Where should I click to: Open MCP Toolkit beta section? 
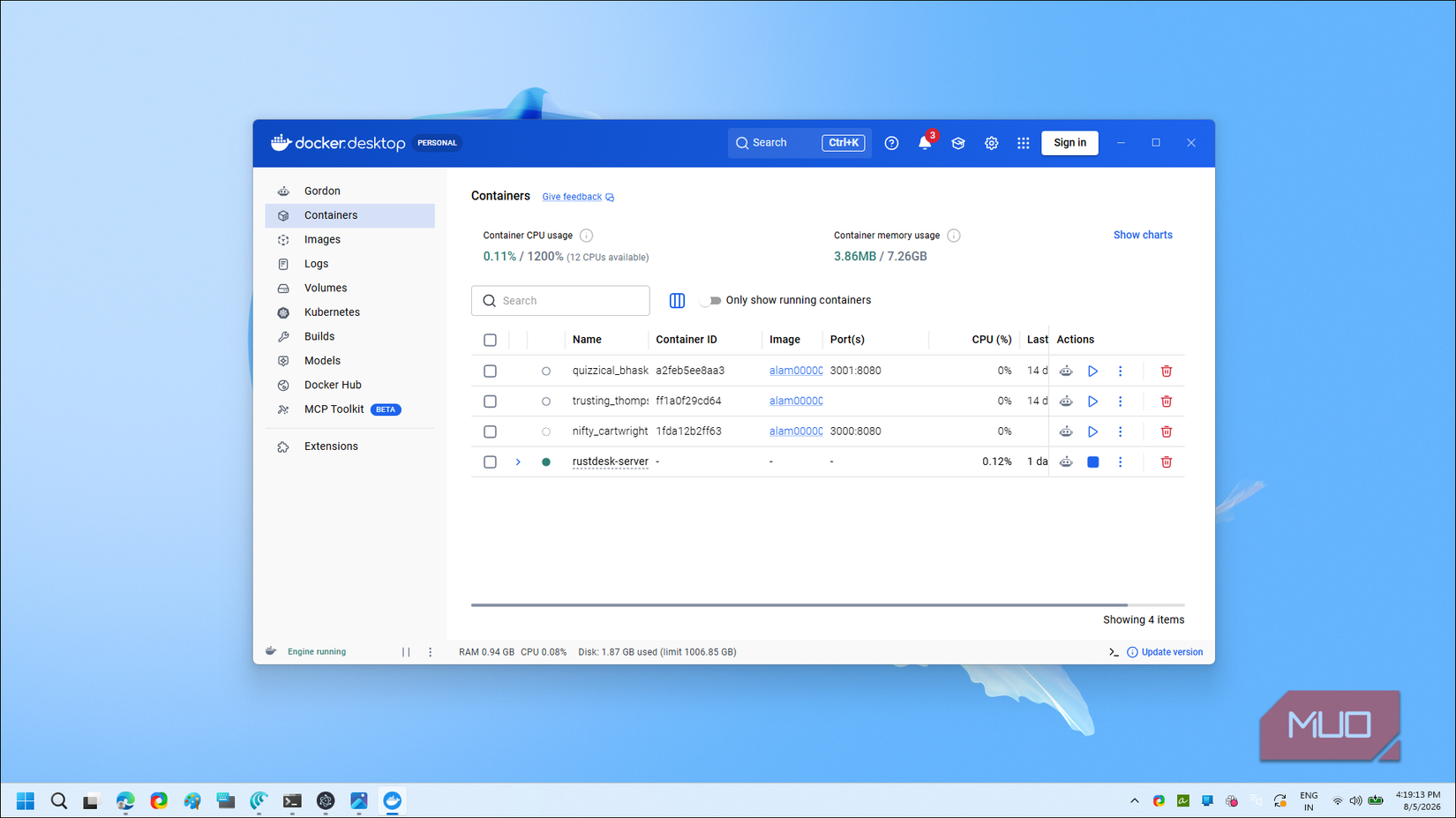(349, 409)
